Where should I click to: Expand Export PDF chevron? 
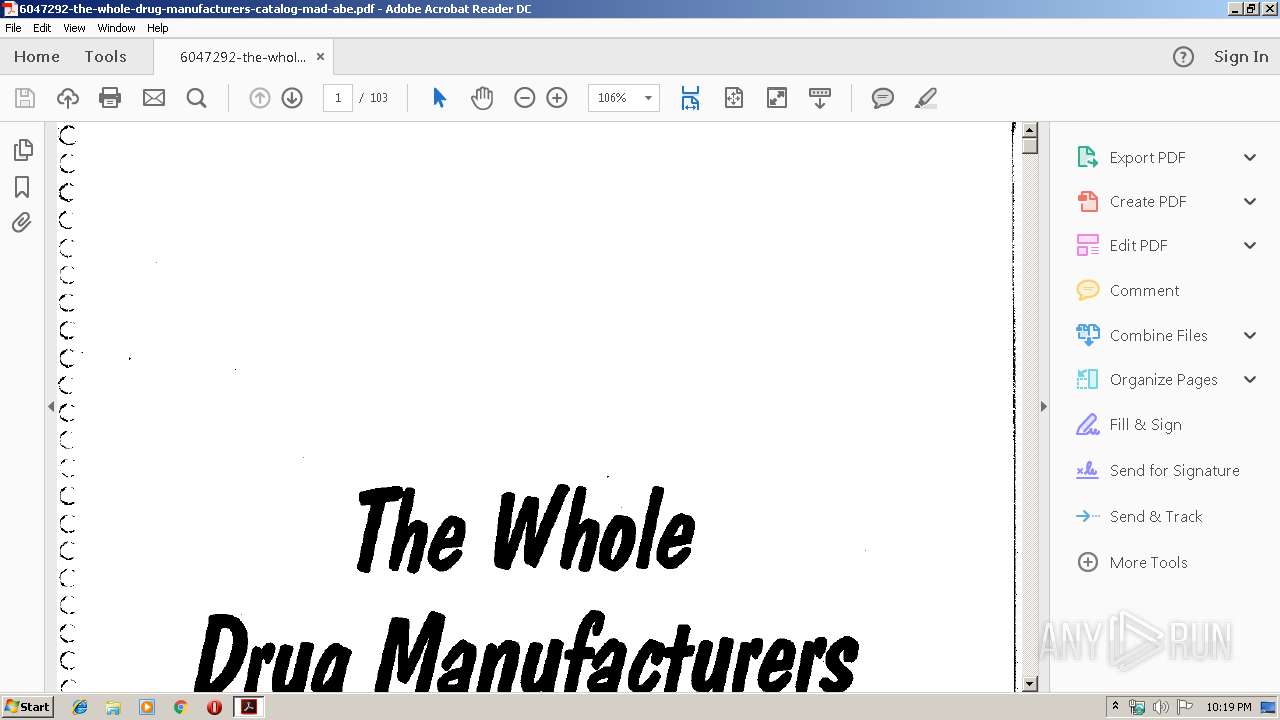pyautogui.click(x=1250, y=157)
